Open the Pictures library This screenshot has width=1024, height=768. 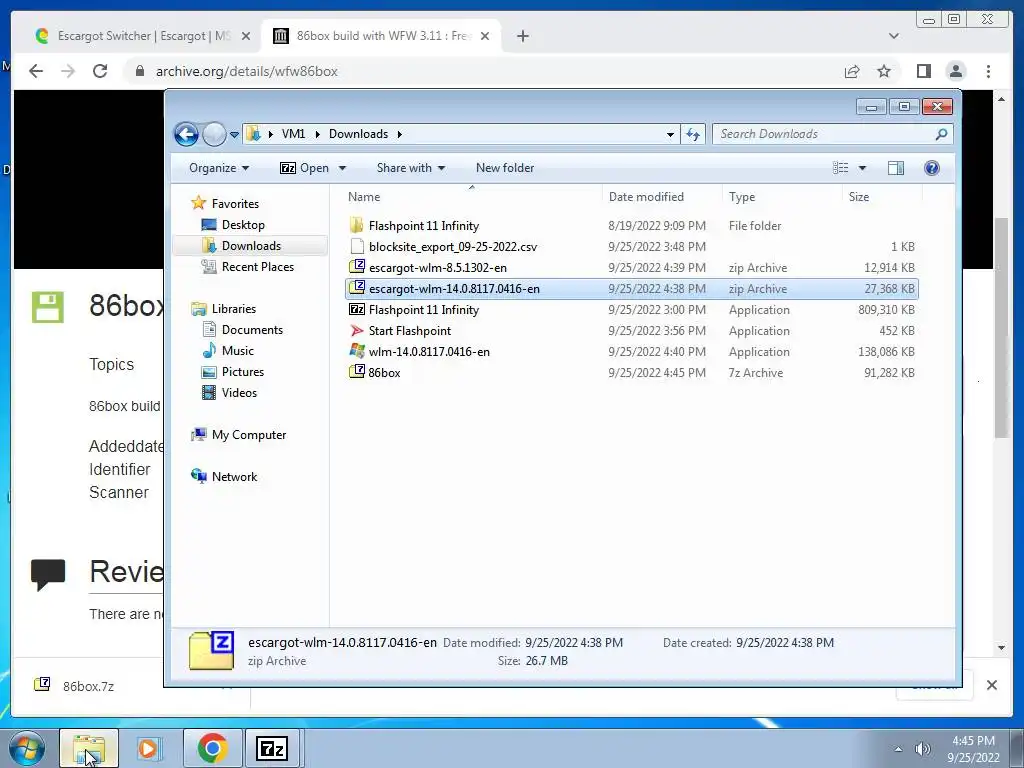(x=232, y=372)
